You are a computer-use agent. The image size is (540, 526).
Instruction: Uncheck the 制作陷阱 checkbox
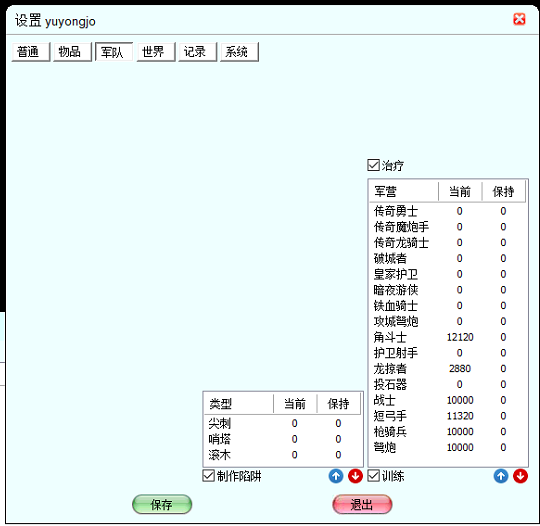[208, 476]
